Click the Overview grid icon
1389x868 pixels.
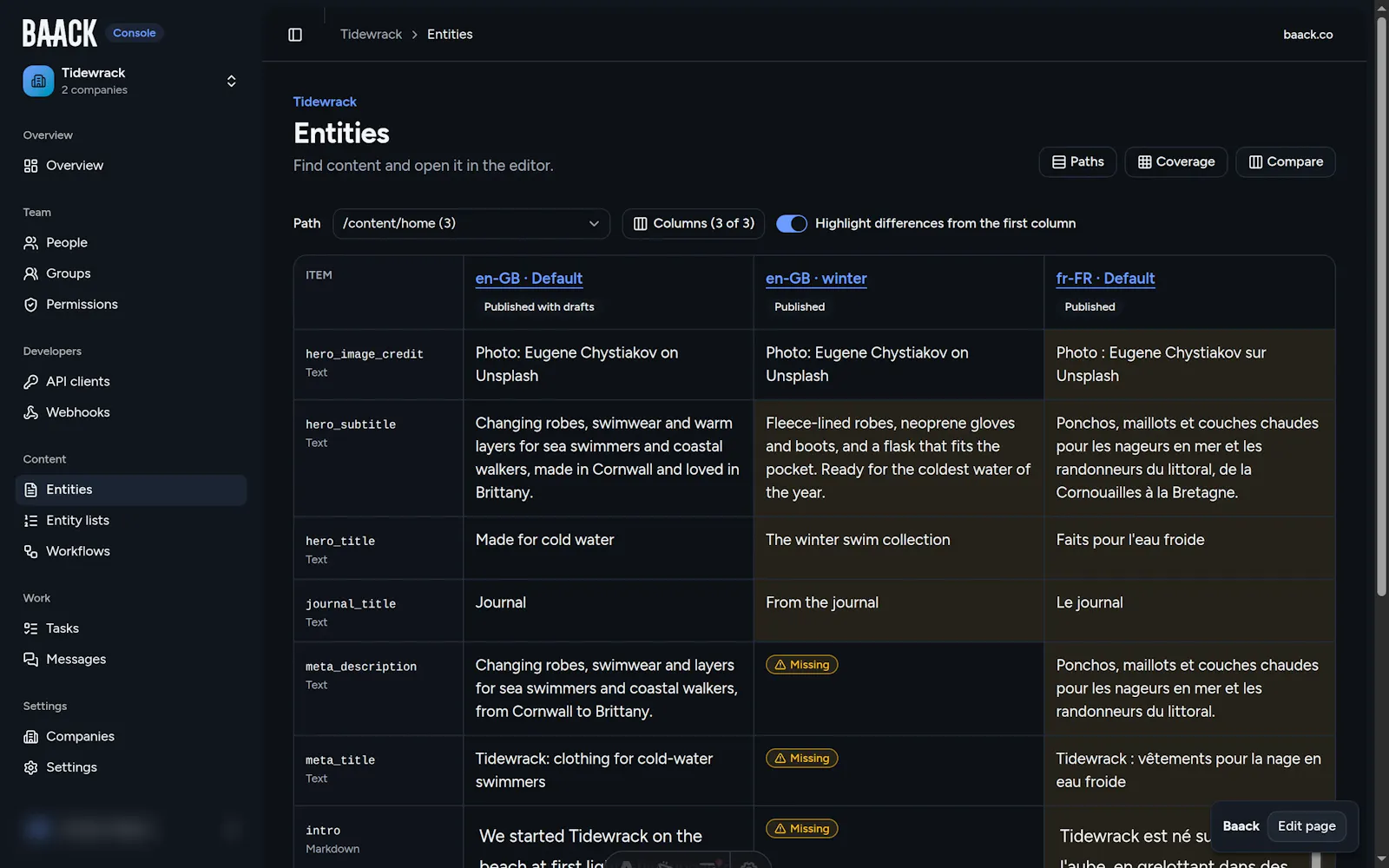(31, 166)
